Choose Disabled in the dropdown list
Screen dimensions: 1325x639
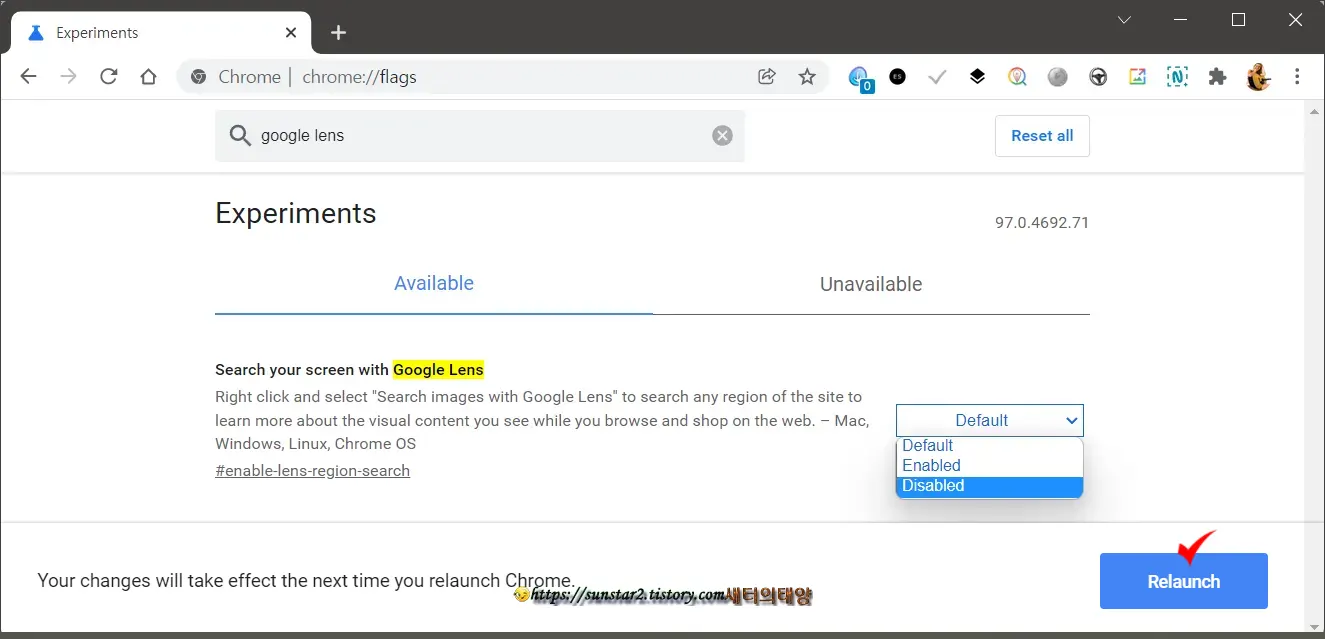[990, 486]
